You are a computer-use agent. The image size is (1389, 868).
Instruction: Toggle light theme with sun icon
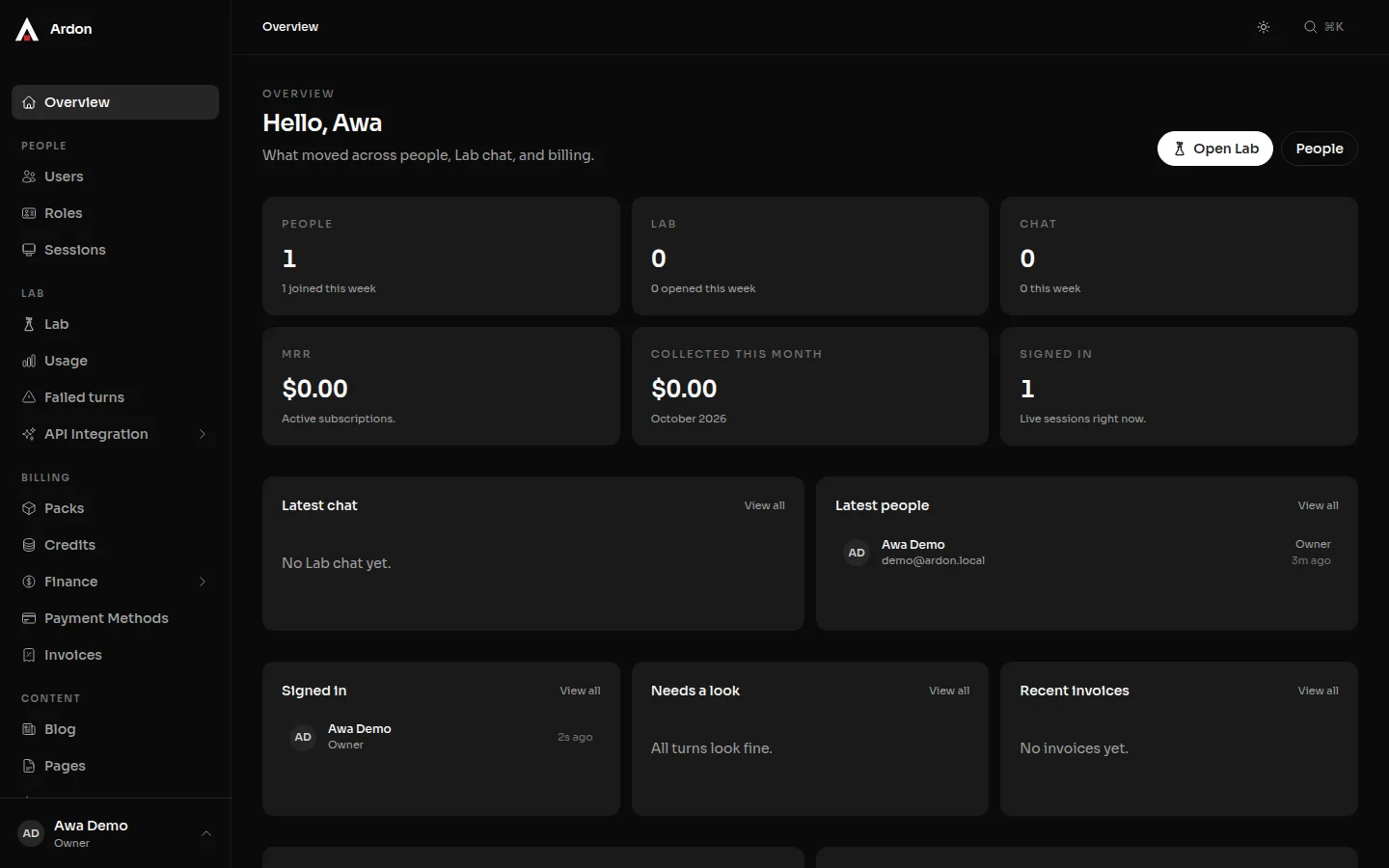click(1264, 27)
